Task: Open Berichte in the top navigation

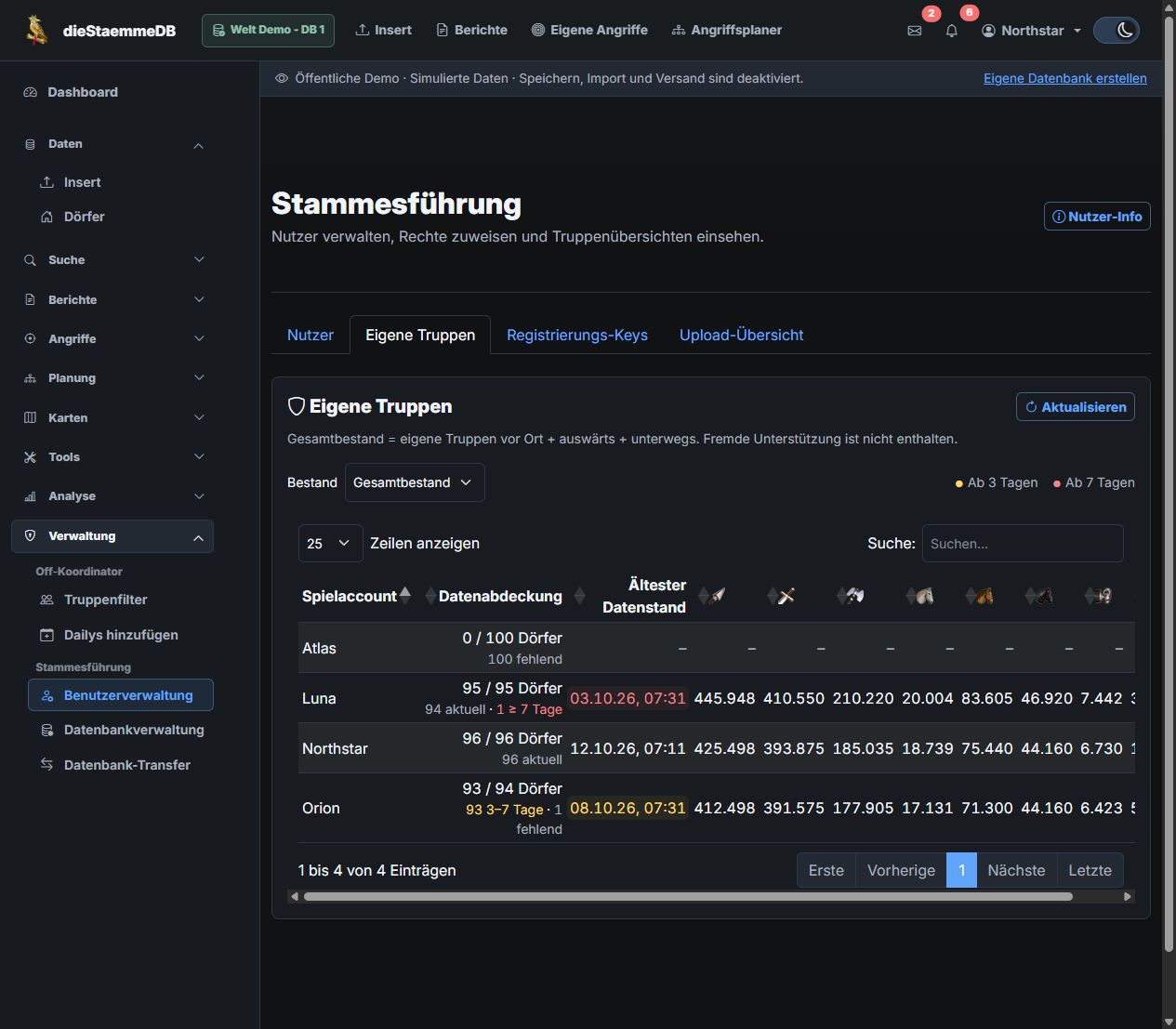Action: [x=472, y=31]
